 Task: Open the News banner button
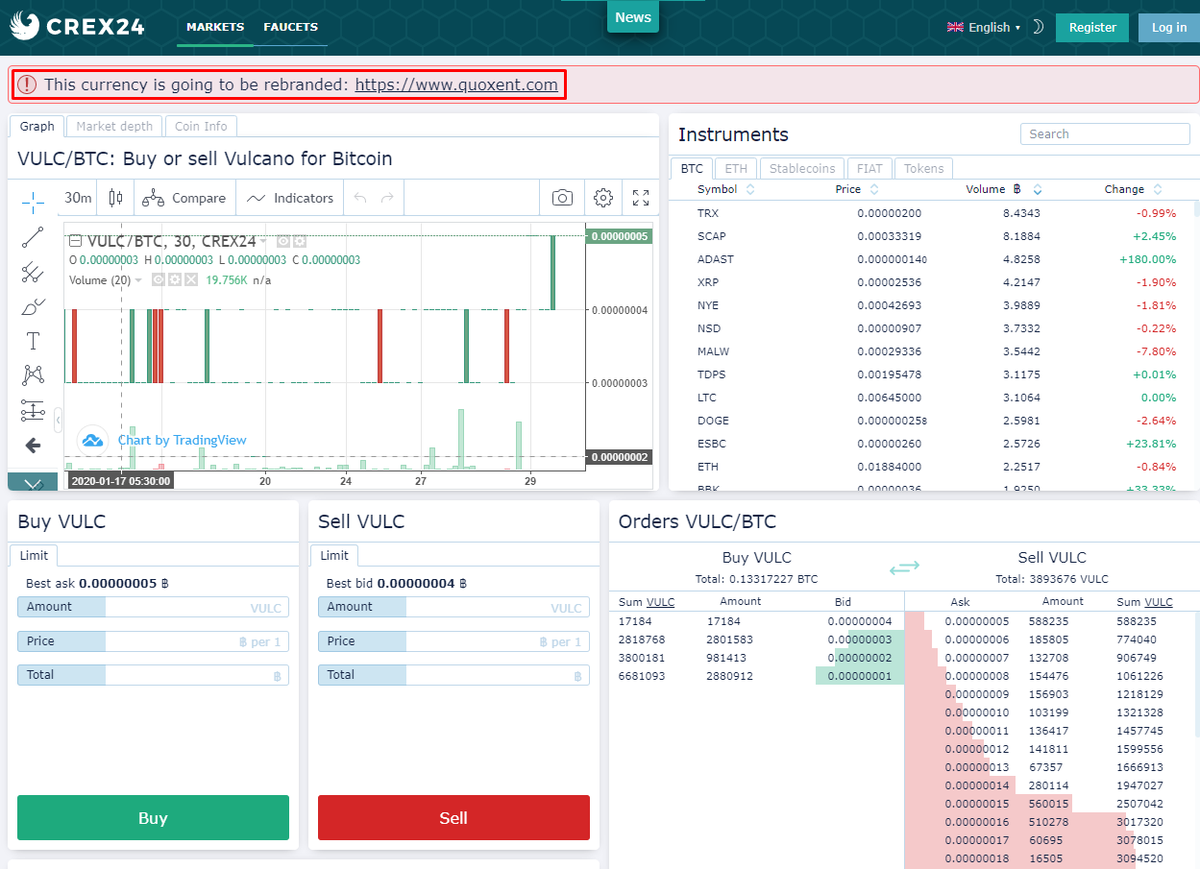coord(633,17)
